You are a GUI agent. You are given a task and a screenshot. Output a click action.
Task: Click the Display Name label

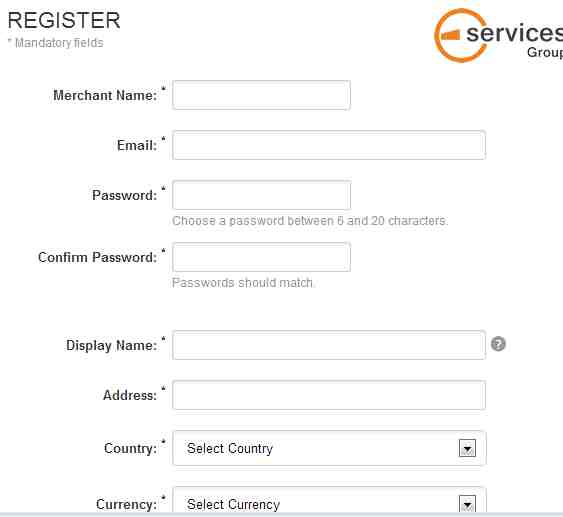click(x=112, y=345)
